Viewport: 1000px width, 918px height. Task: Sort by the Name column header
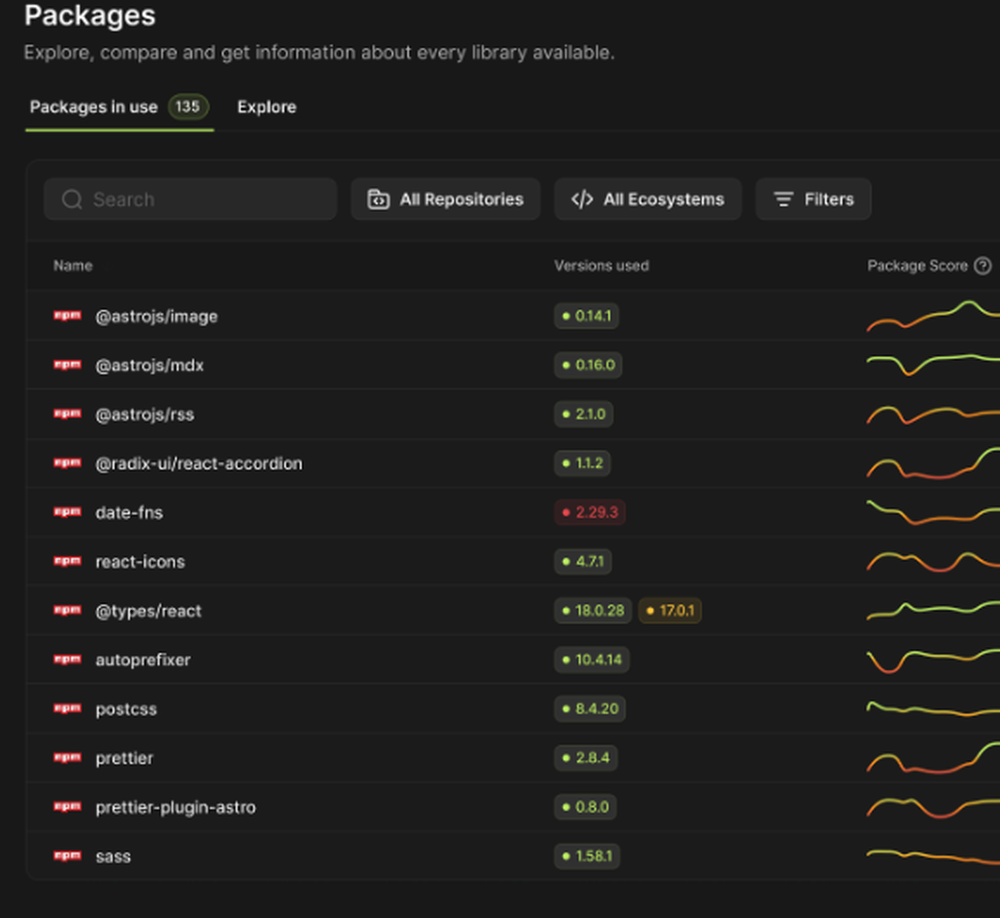(x=73, y=266)
